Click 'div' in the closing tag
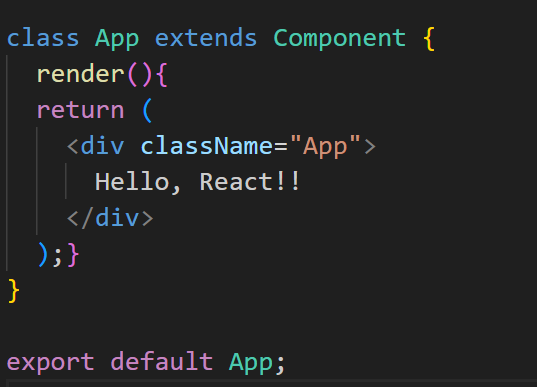 [x=117, y=217]
